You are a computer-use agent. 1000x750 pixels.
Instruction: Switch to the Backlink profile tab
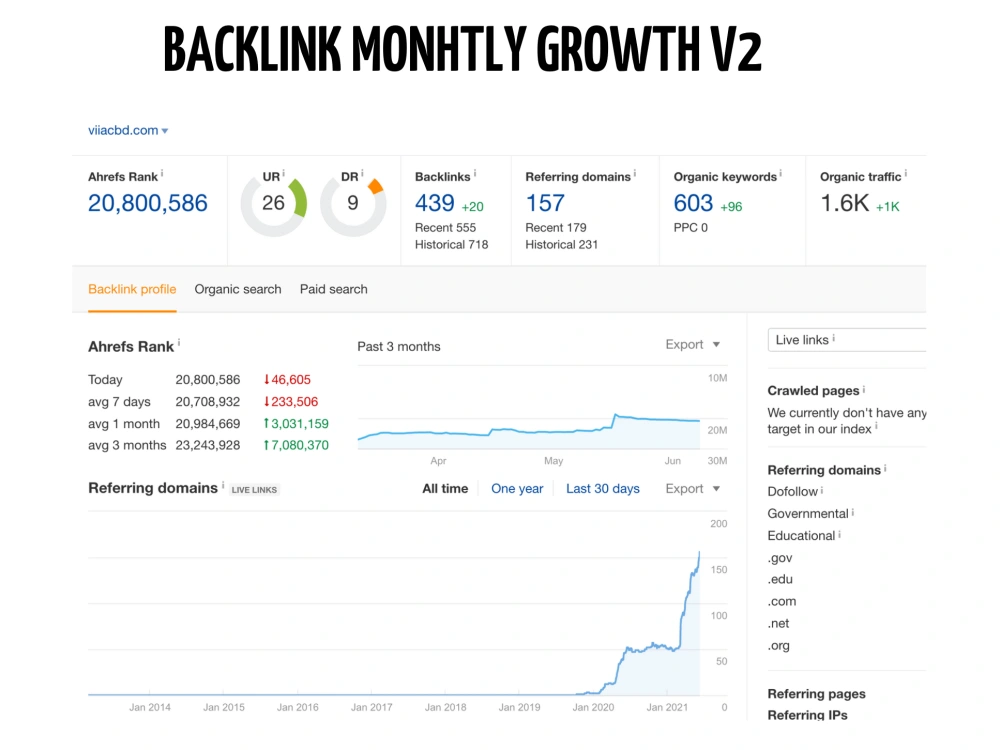tap(132, 290)
